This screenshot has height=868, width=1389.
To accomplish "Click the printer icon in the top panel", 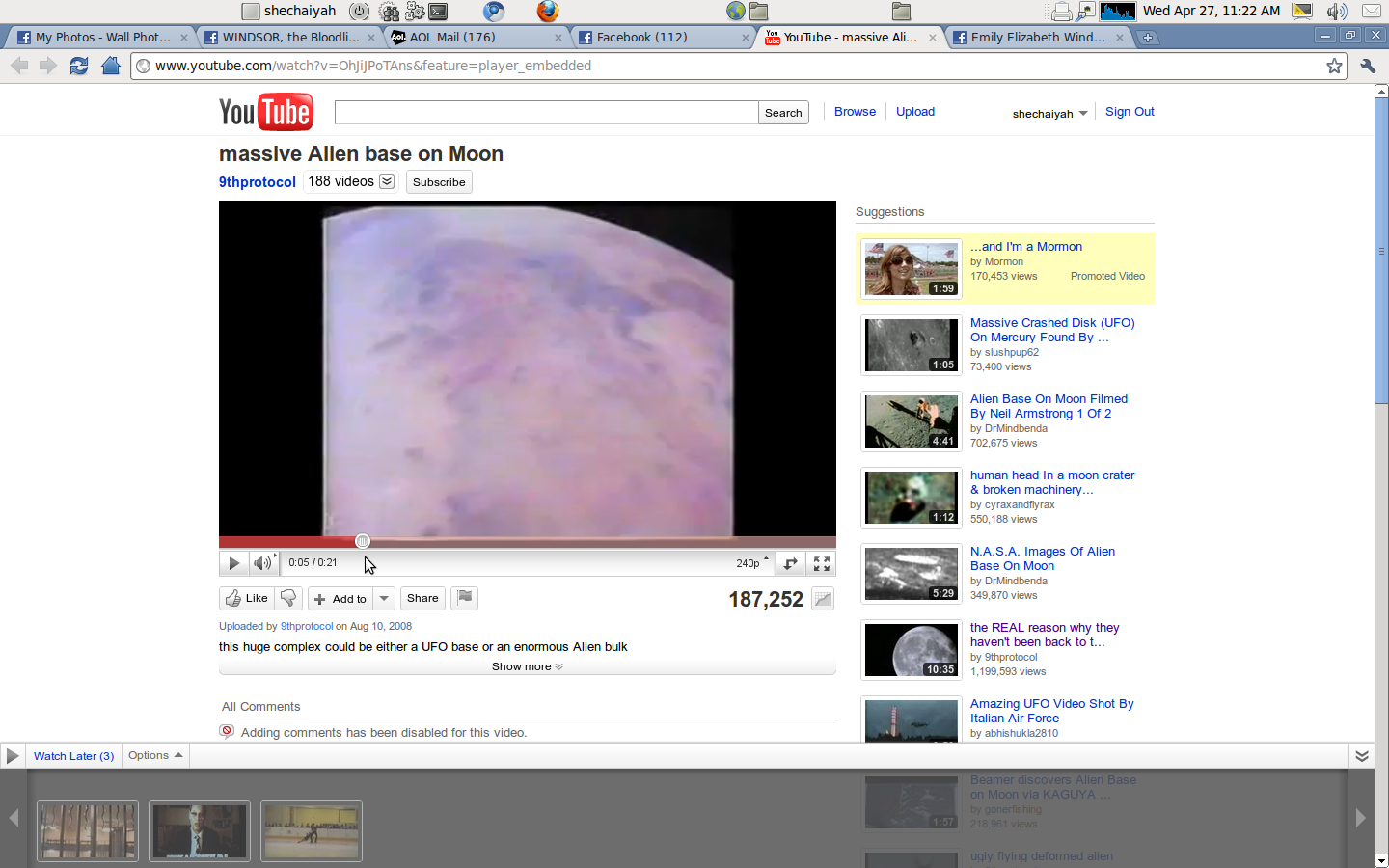I will coord(1061,12).
